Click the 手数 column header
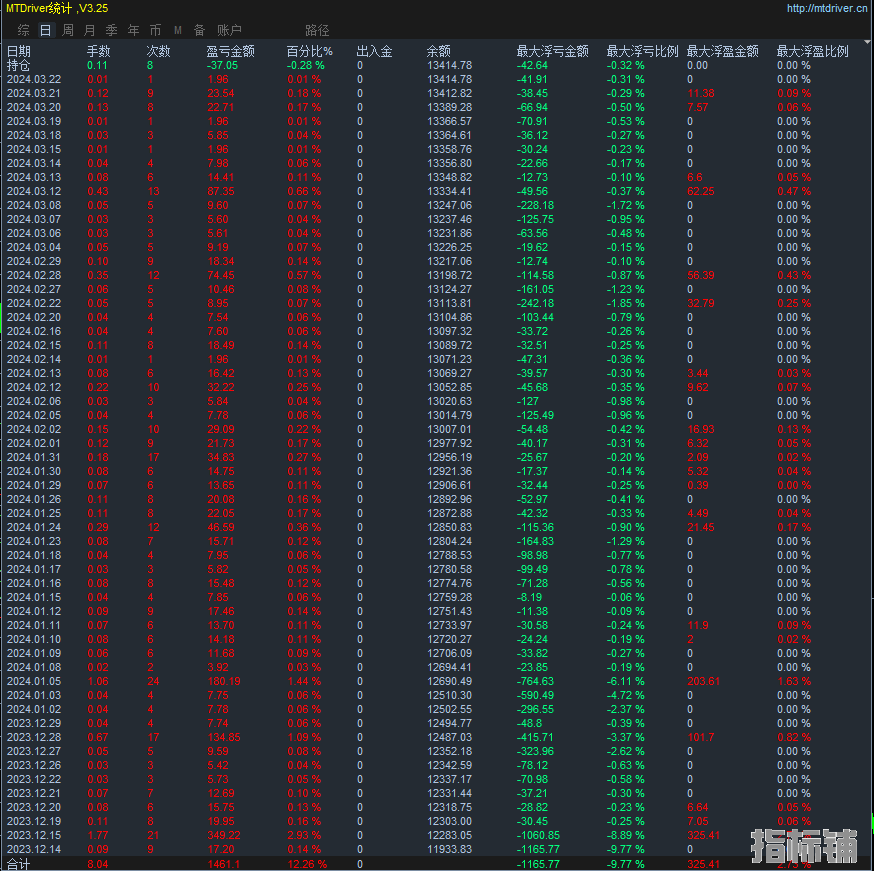The height and width of the screenshot is (871, 874). 99,51
